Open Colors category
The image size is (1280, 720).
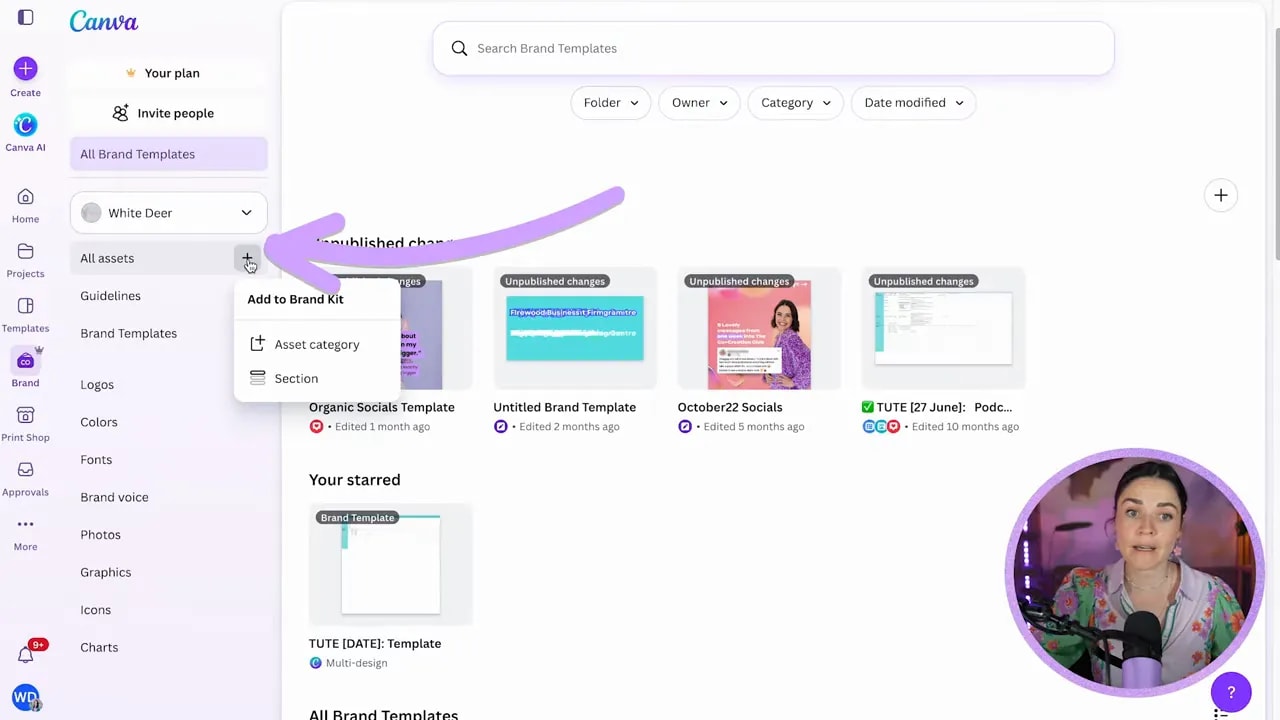[x=99, y=422]
